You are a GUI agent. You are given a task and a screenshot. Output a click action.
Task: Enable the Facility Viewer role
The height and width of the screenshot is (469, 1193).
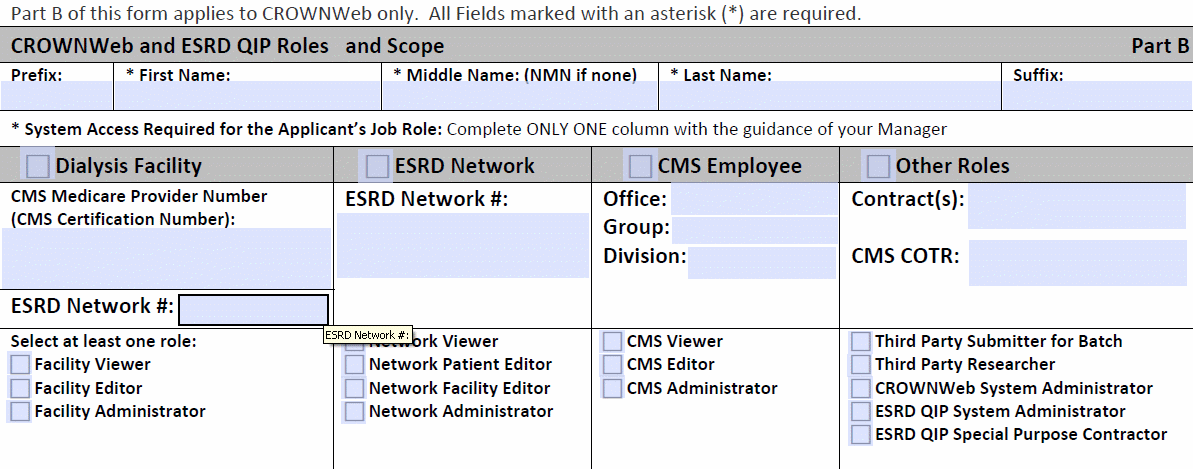tap(20, 365)
